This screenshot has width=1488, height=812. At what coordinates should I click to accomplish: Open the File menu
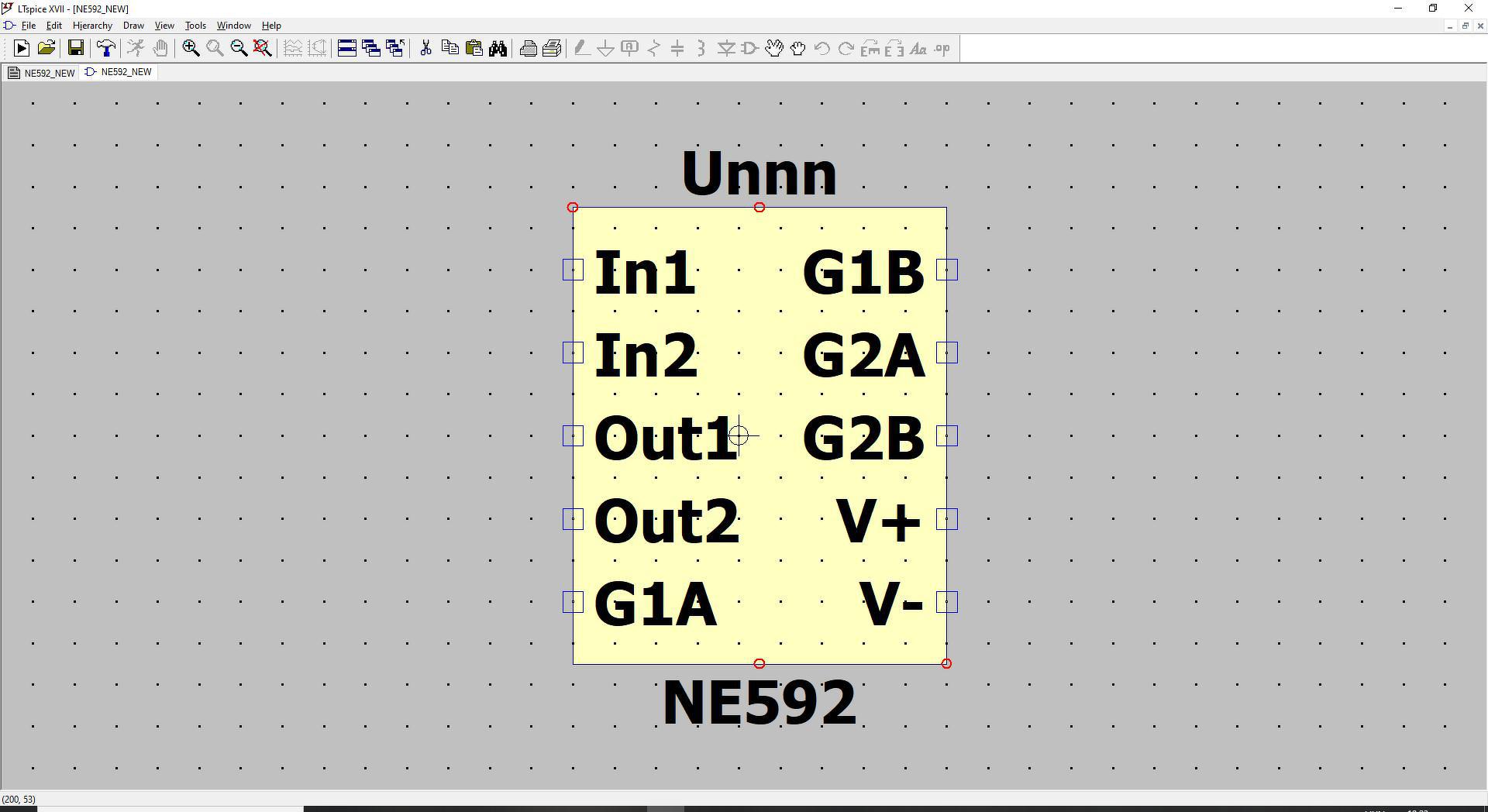[x=29, y=26]
